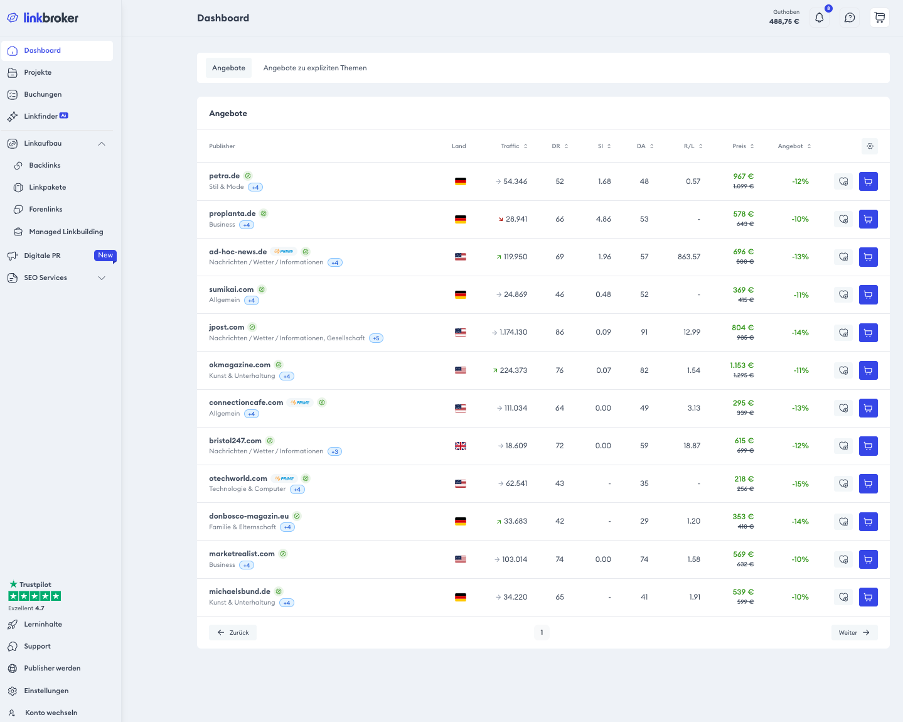The image size is (904, 722).
Task: Add michaelsbund.de to cart
Action: [x=868, y=597]
